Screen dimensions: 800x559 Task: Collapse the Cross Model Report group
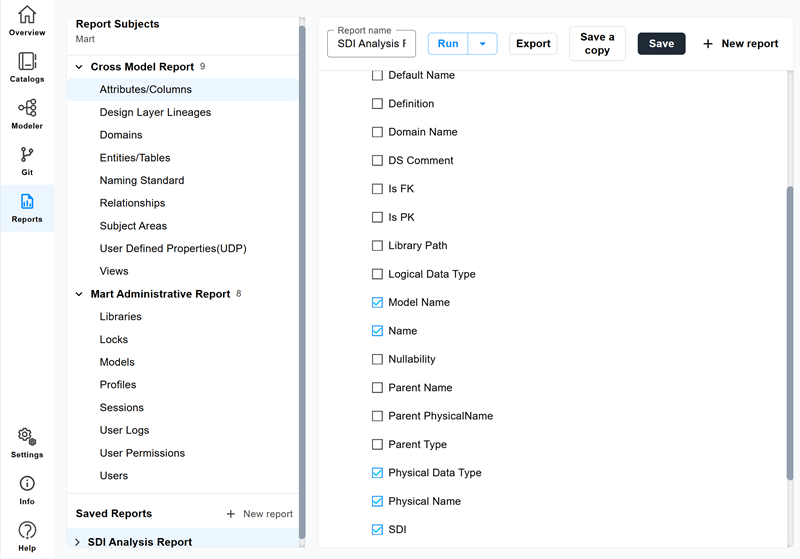[79, 67]
